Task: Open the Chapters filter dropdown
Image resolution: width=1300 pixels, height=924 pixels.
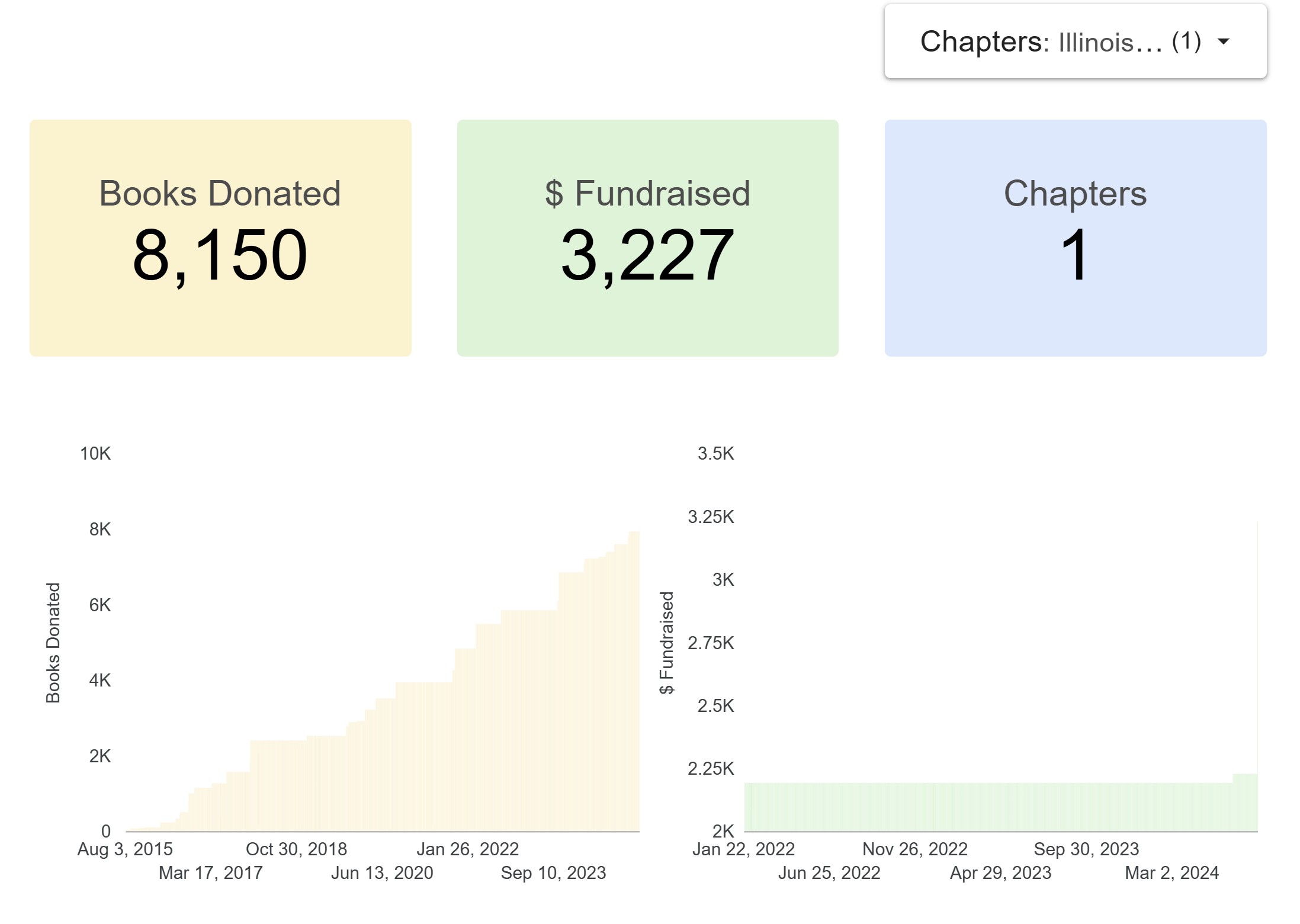Action: pos(1060,42)
